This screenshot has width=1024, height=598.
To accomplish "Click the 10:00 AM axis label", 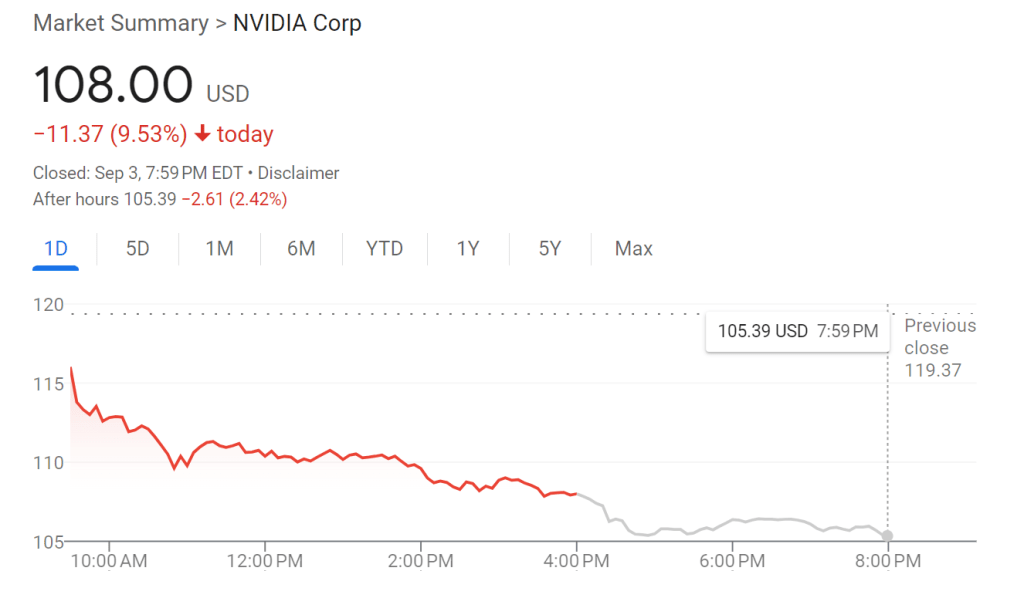I will pos(109,561).
